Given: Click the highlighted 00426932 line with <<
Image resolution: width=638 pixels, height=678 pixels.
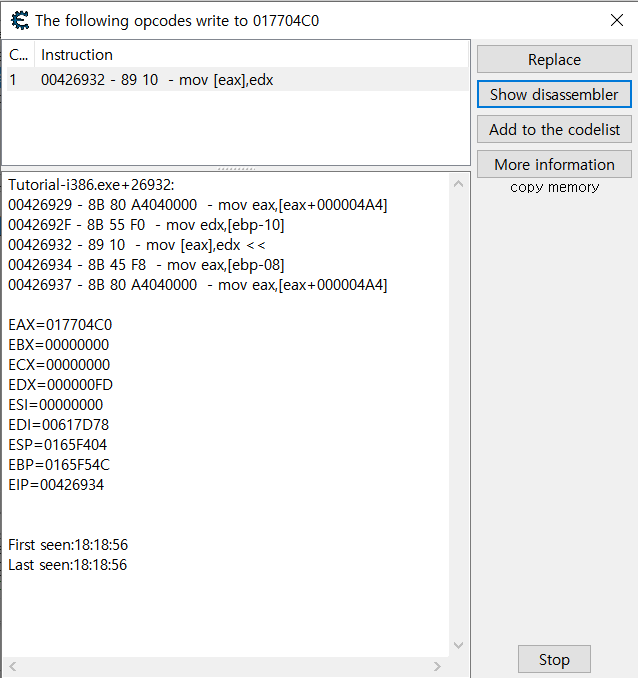Looking at the screenshot, I should pos(137,245).
